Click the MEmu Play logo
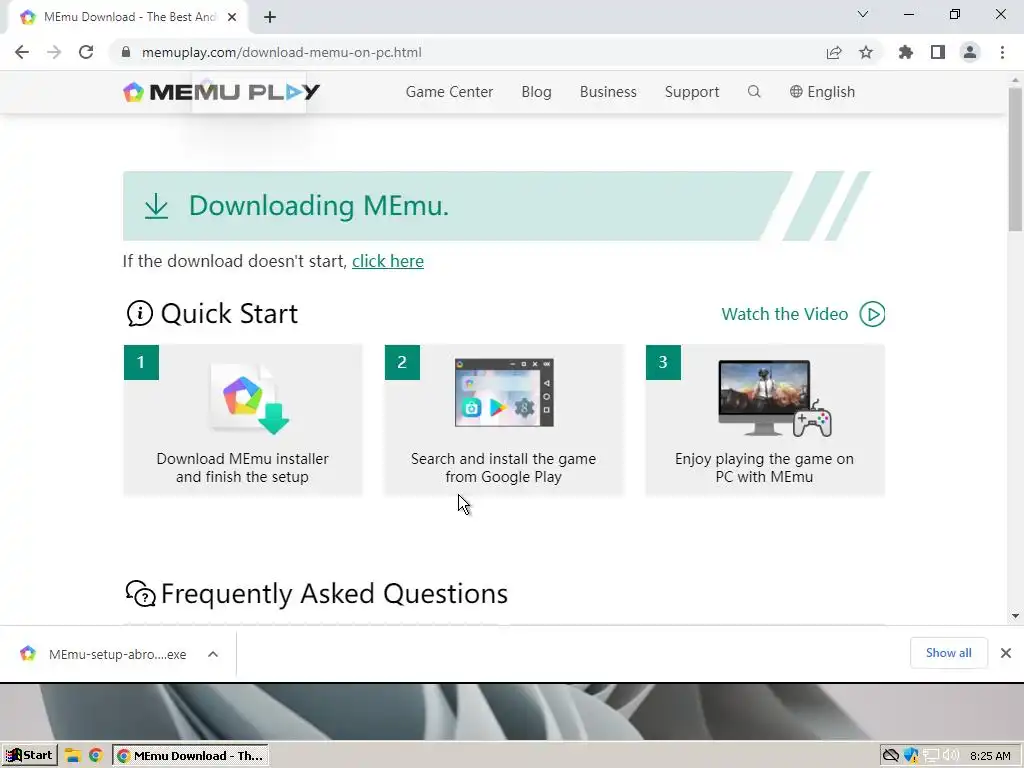Screen dimensions: 1024x768 pyautogui.click(x=221, y=91)
